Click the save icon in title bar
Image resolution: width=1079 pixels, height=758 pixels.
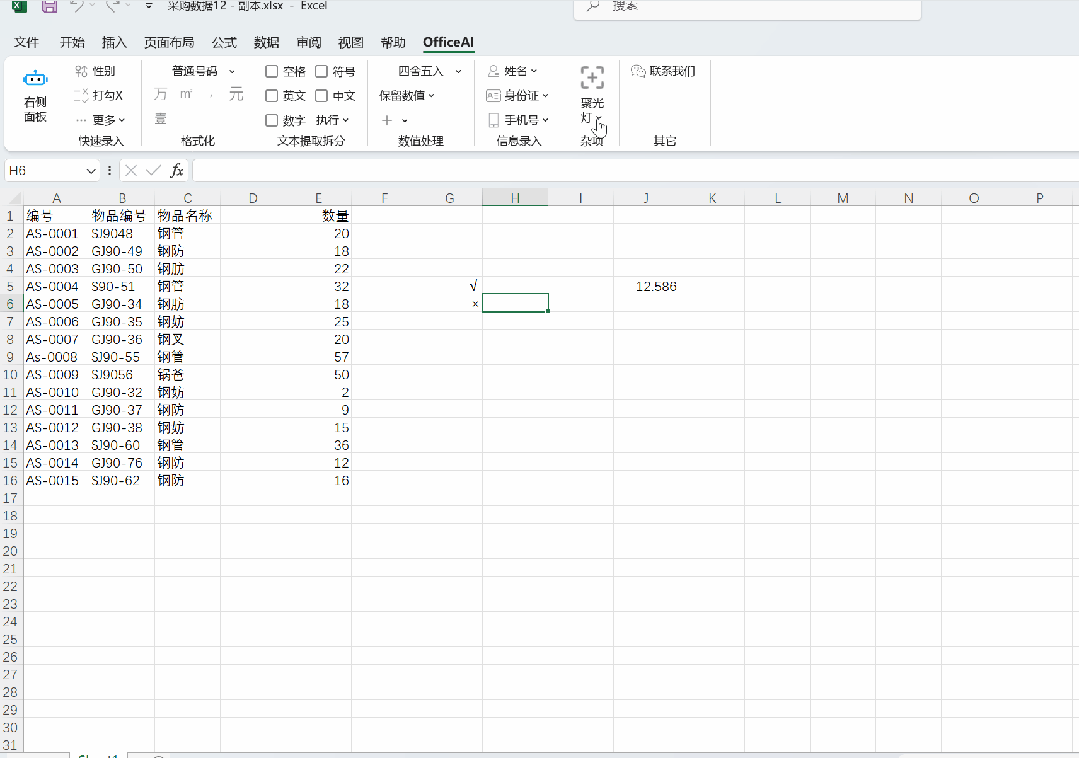pos(49,6)
